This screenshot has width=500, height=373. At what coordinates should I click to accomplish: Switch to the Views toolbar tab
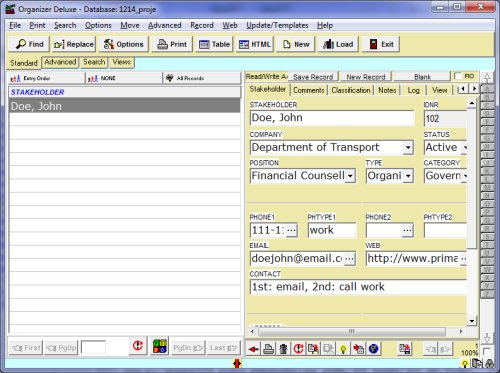point(122,62)
